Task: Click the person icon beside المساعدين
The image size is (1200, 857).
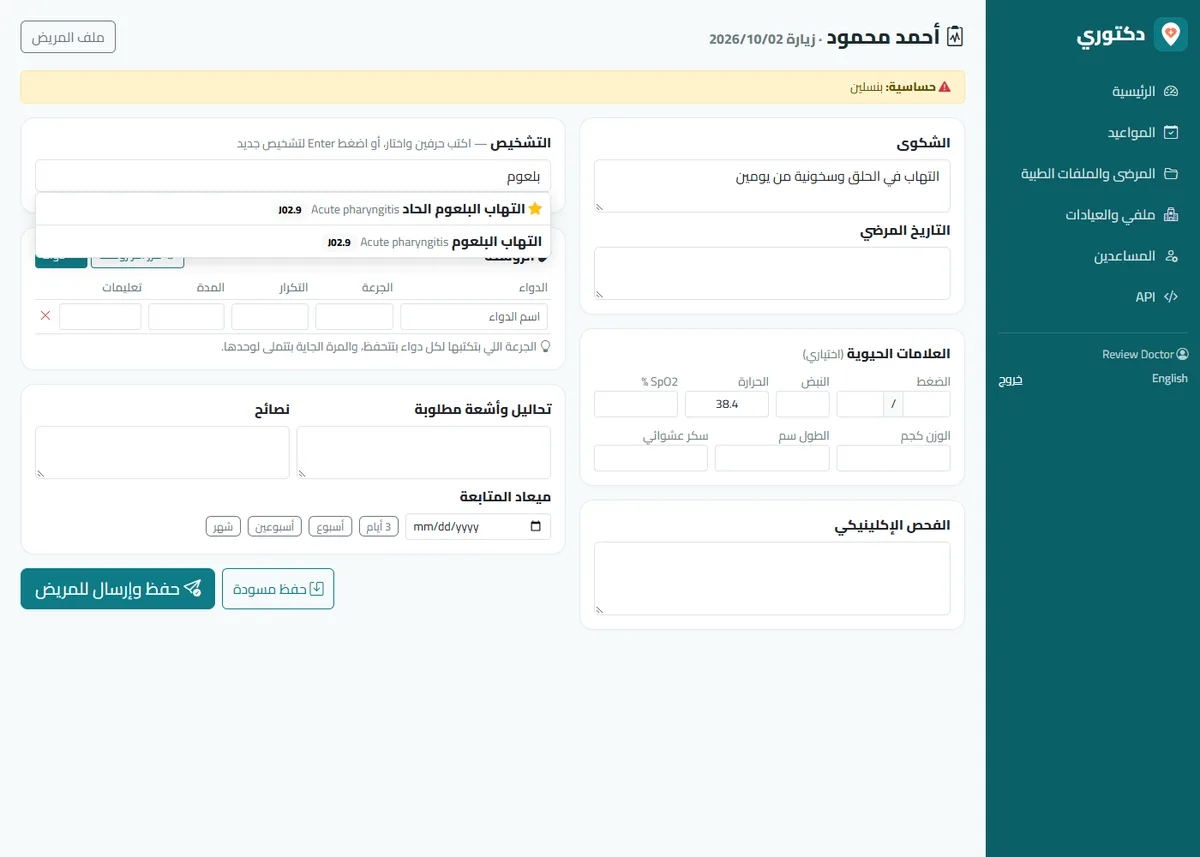Action: (x=1172, y=256)
